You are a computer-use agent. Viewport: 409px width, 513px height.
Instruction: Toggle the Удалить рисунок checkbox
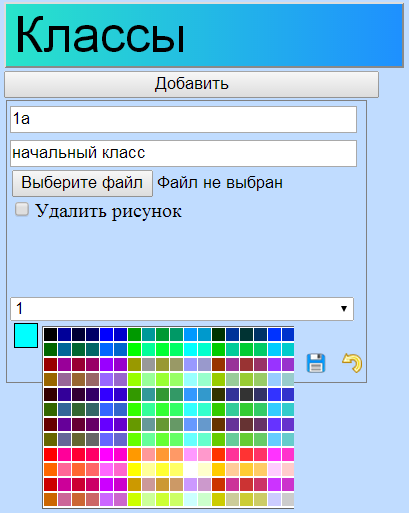point(22,210)
